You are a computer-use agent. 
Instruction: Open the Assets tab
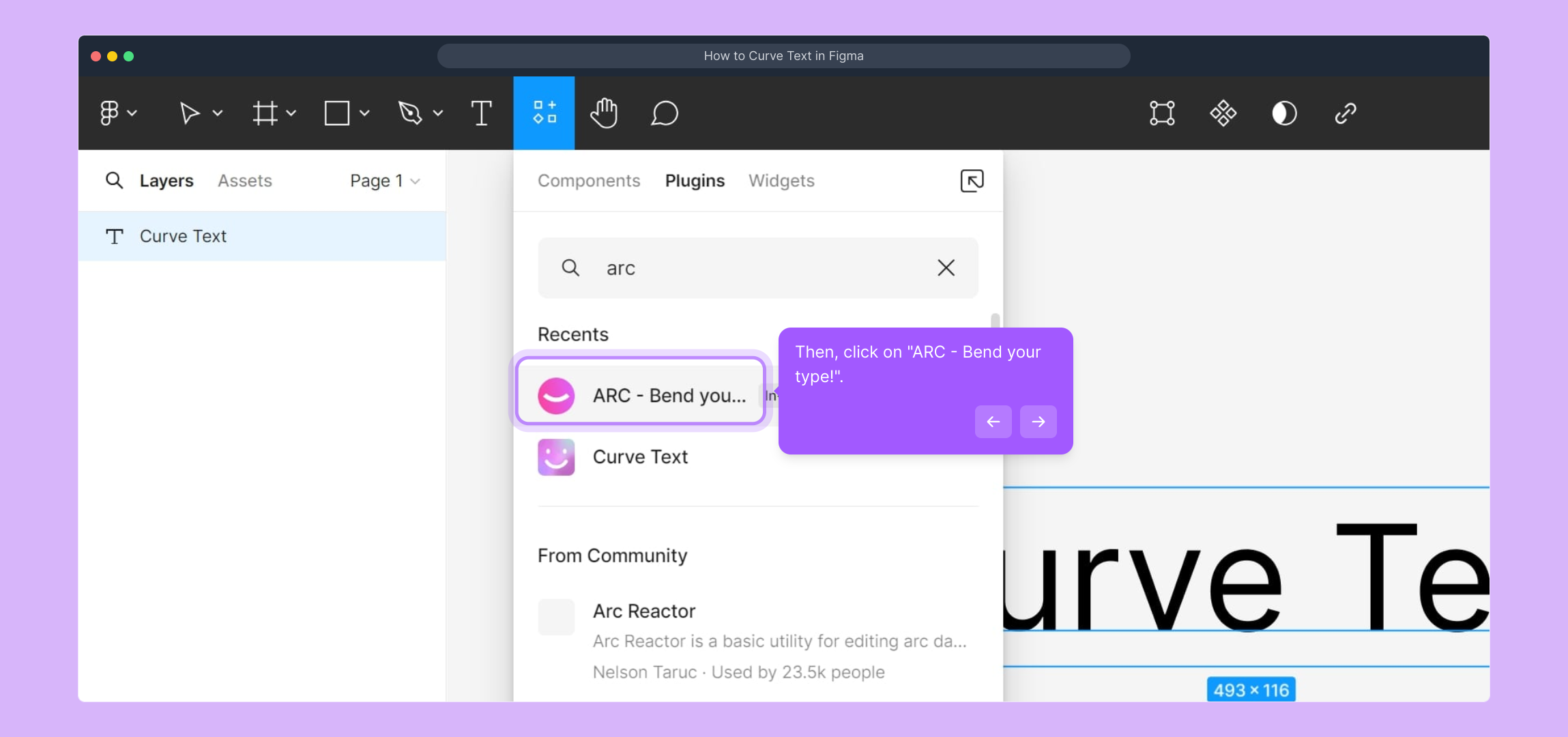point(244,181)
